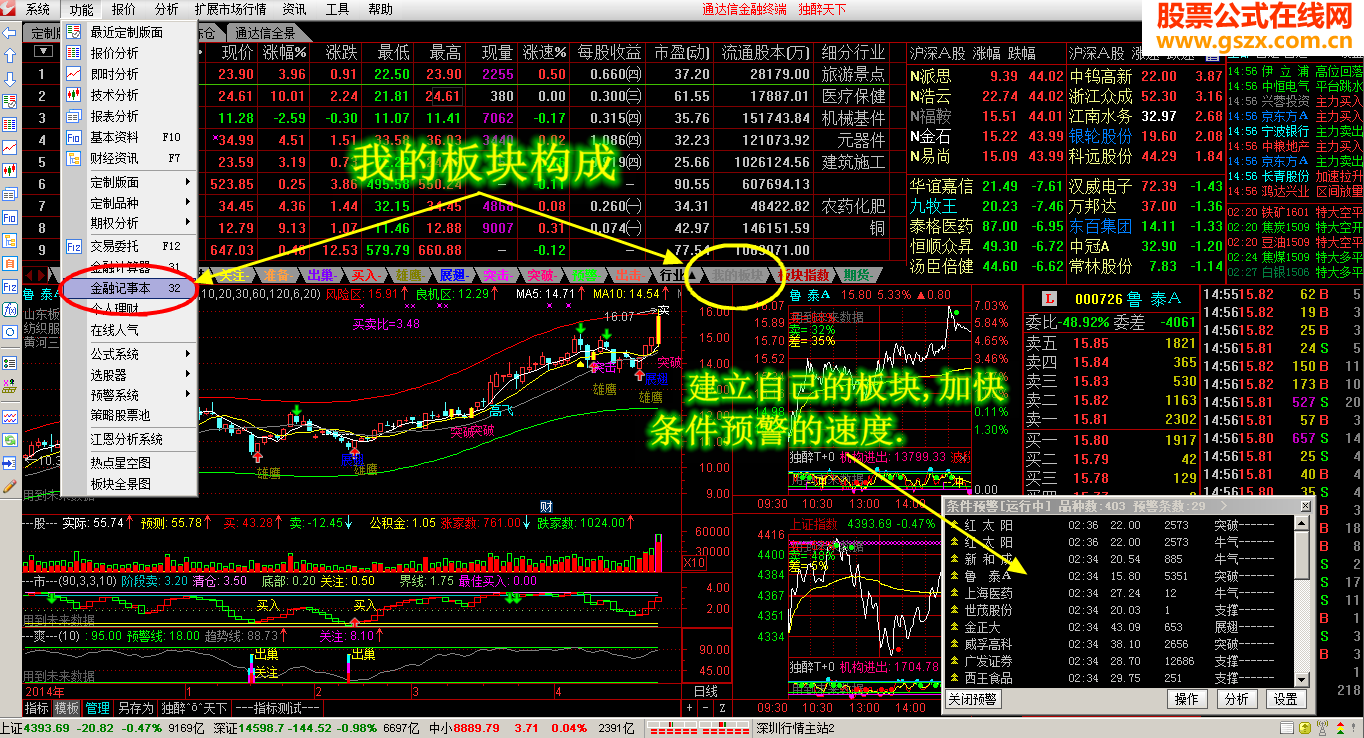Open the 分析 menu
1364x738 pixels.
point(167,9)
